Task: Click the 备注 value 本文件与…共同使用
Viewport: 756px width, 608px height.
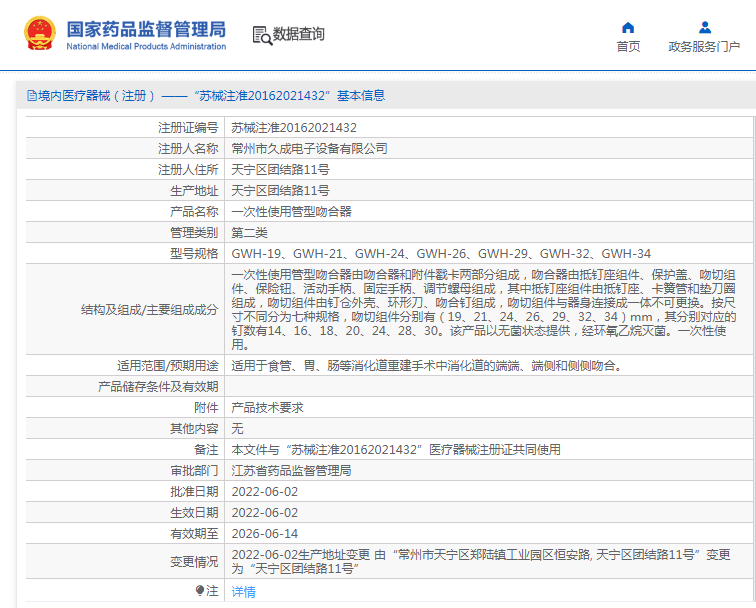Action: click(x=396, y=449)
